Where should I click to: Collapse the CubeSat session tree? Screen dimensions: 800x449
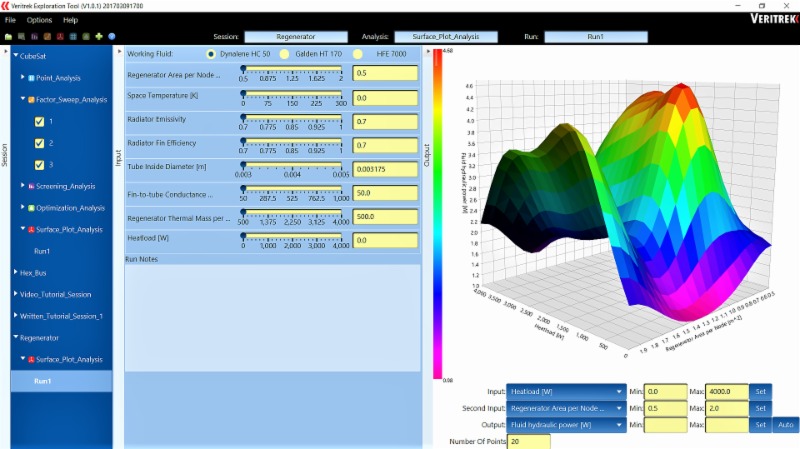[x=16, y=55]
